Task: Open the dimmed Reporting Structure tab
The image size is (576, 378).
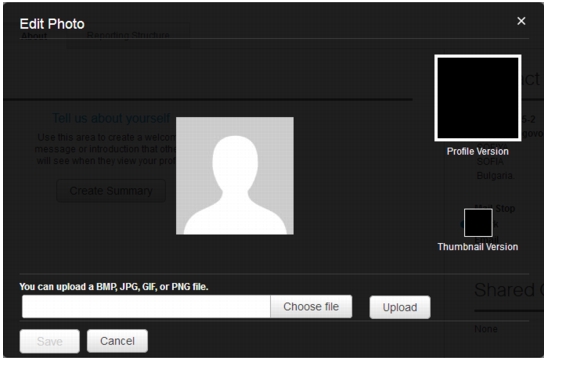Action: coord(128,36)
